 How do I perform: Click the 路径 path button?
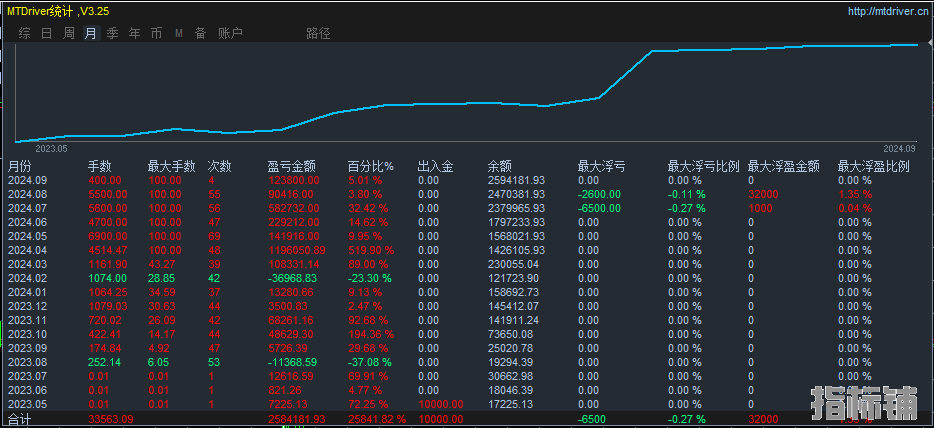point(318,33)
